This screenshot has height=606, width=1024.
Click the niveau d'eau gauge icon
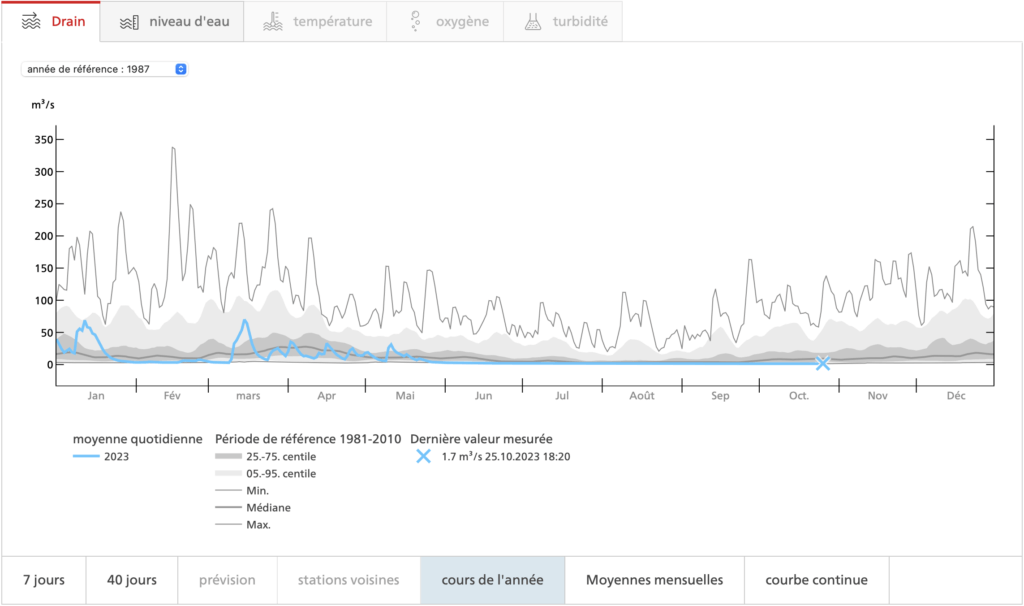[128, 21]
